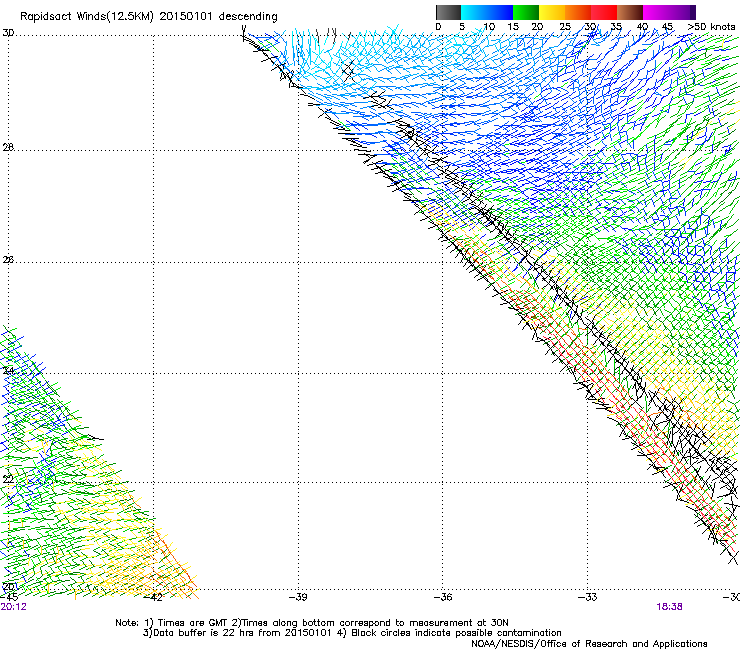Click the '>50 knots' legend label
The height and width of the screenshot is (650, 740).
tap(711, 26)
